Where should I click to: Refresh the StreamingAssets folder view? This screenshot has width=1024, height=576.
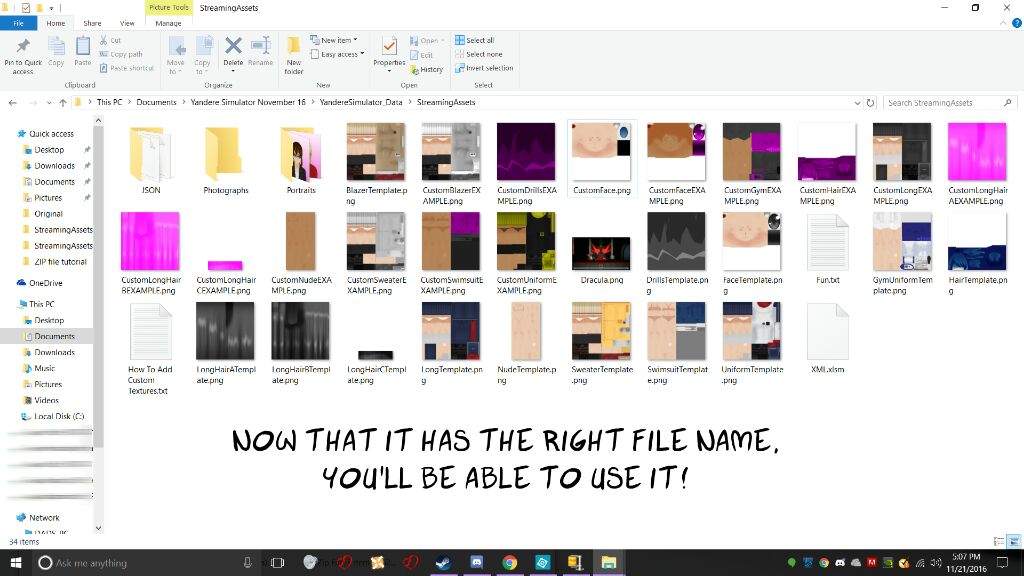point(870,103)
